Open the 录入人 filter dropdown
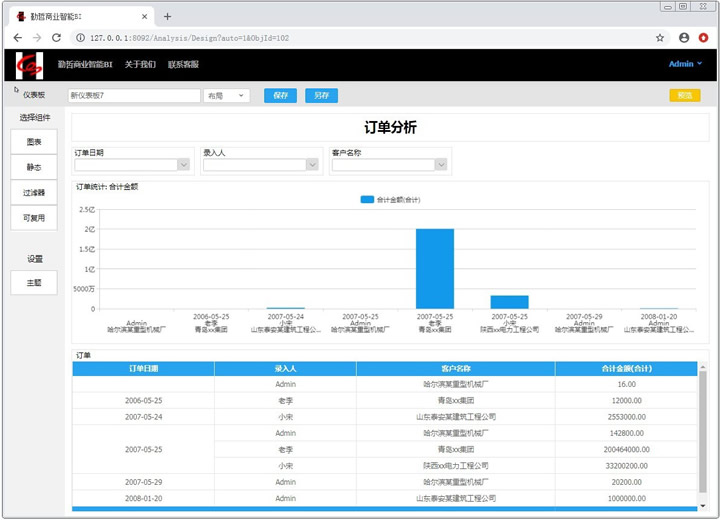 pos(312,165)
